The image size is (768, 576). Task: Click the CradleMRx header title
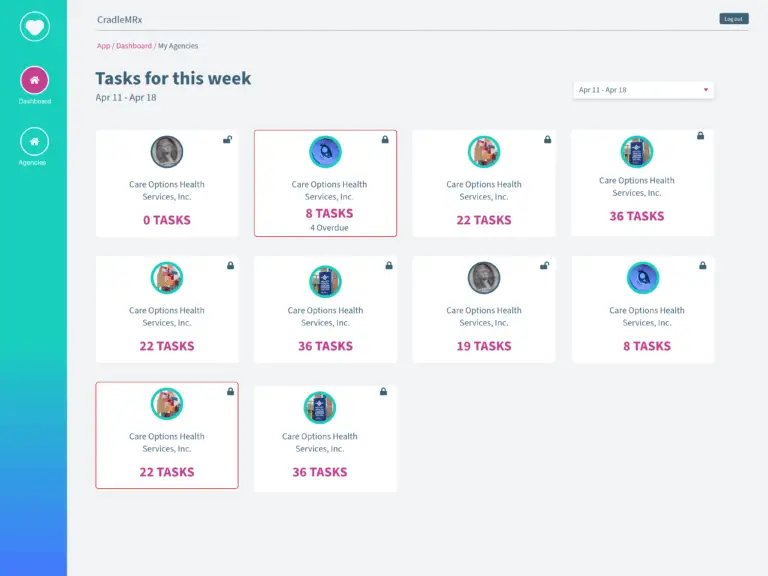point(118,19)
